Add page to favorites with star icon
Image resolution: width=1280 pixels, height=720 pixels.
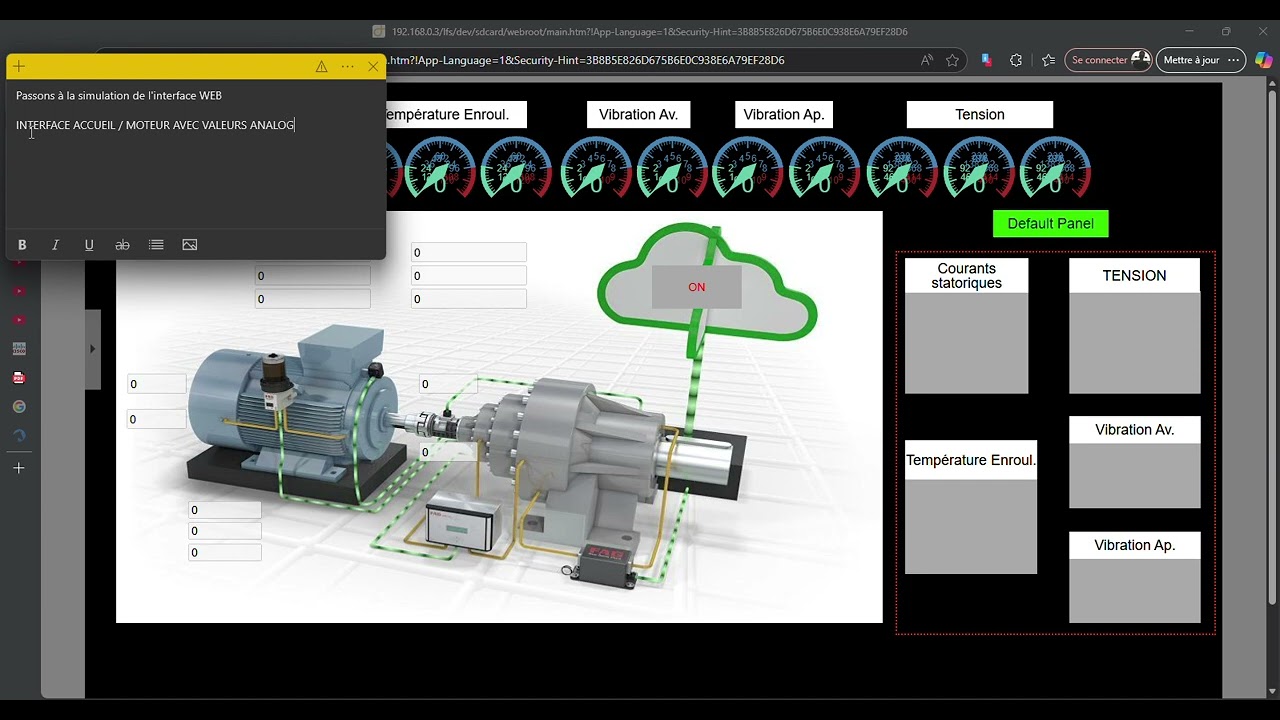952,60
